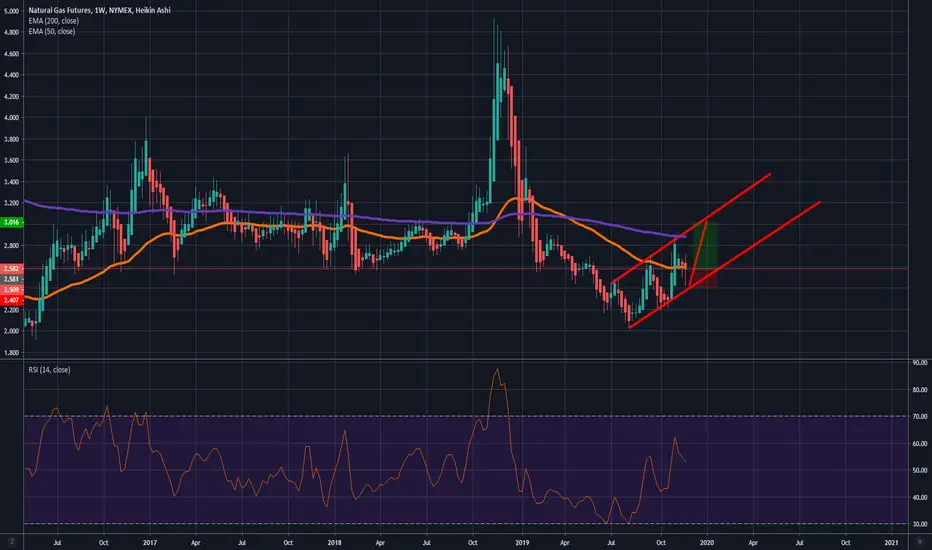Click the timezone icon at bottom-left corner
This screenshot has height=550, width=932.
[x=11, y=542]
